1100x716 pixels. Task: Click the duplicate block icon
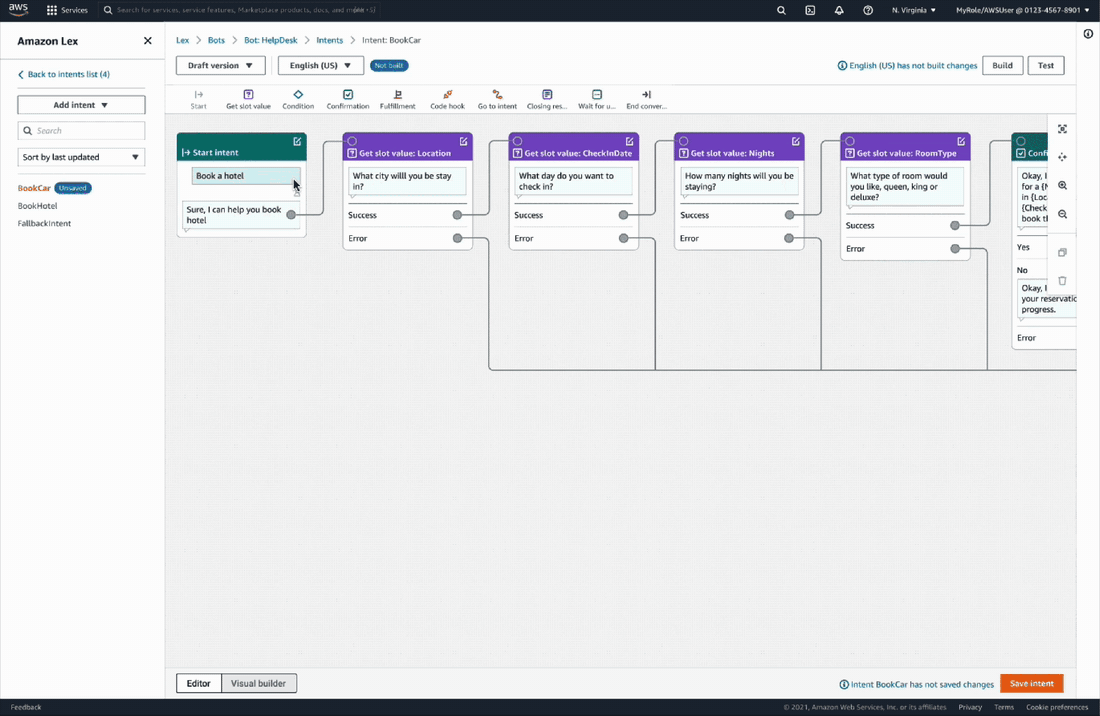(x=1062, y=252)
